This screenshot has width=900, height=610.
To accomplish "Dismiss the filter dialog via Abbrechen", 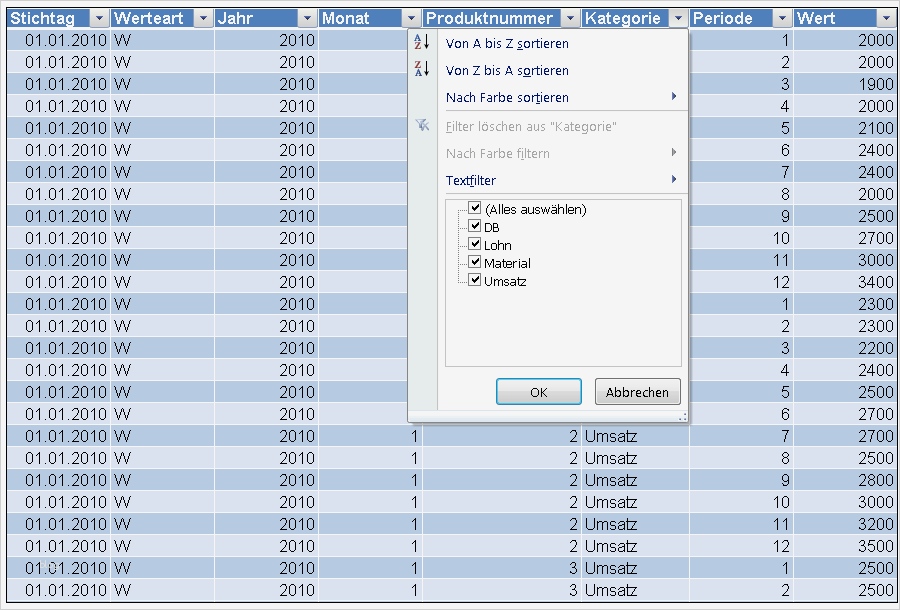I will tap(637, 392).
